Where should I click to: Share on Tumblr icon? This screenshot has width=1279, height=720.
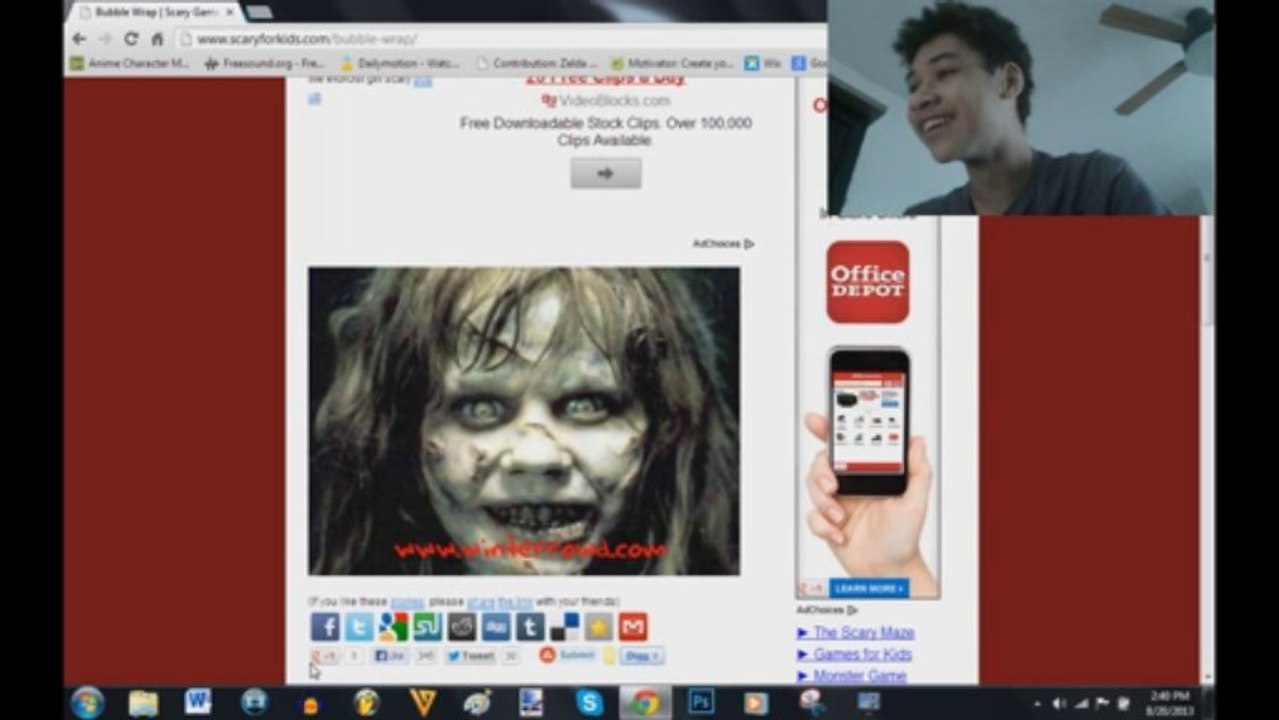[530, 627]
